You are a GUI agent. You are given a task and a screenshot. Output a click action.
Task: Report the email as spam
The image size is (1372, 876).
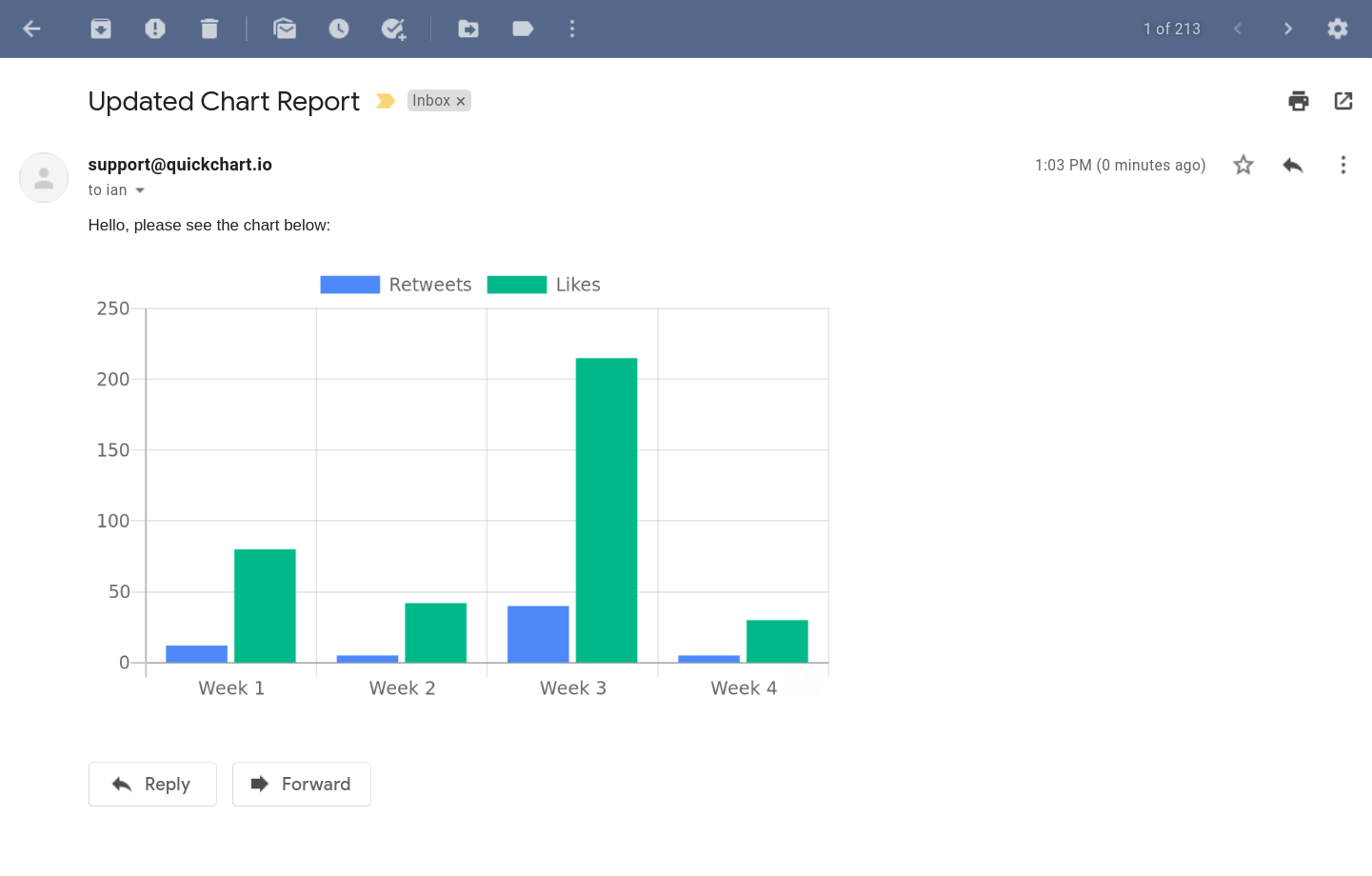click(155, 29)
